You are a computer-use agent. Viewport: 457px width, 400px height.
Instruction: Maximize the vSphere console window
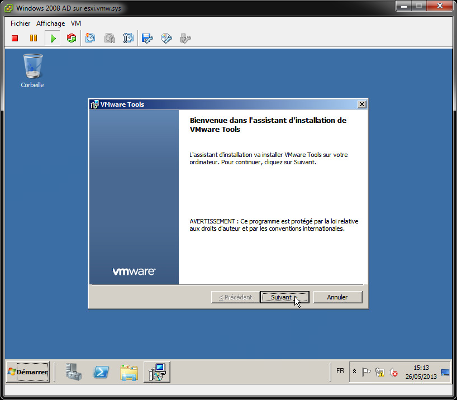pyautogui.click(x=419, y=6)
